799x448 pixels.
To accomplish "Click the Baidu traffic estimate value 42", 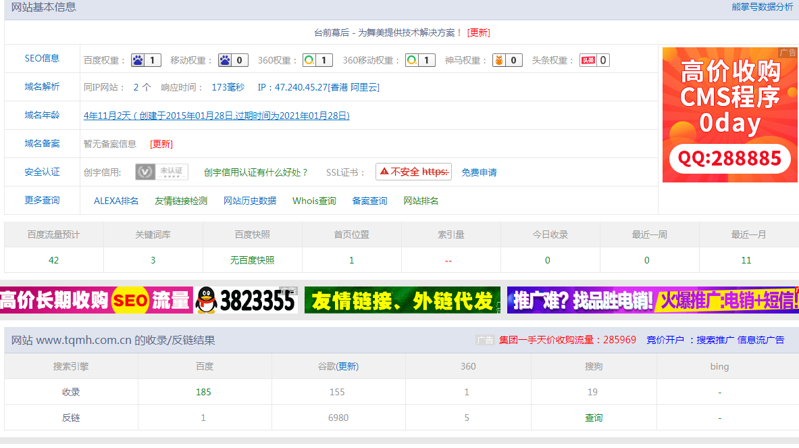I will (54, 260).
